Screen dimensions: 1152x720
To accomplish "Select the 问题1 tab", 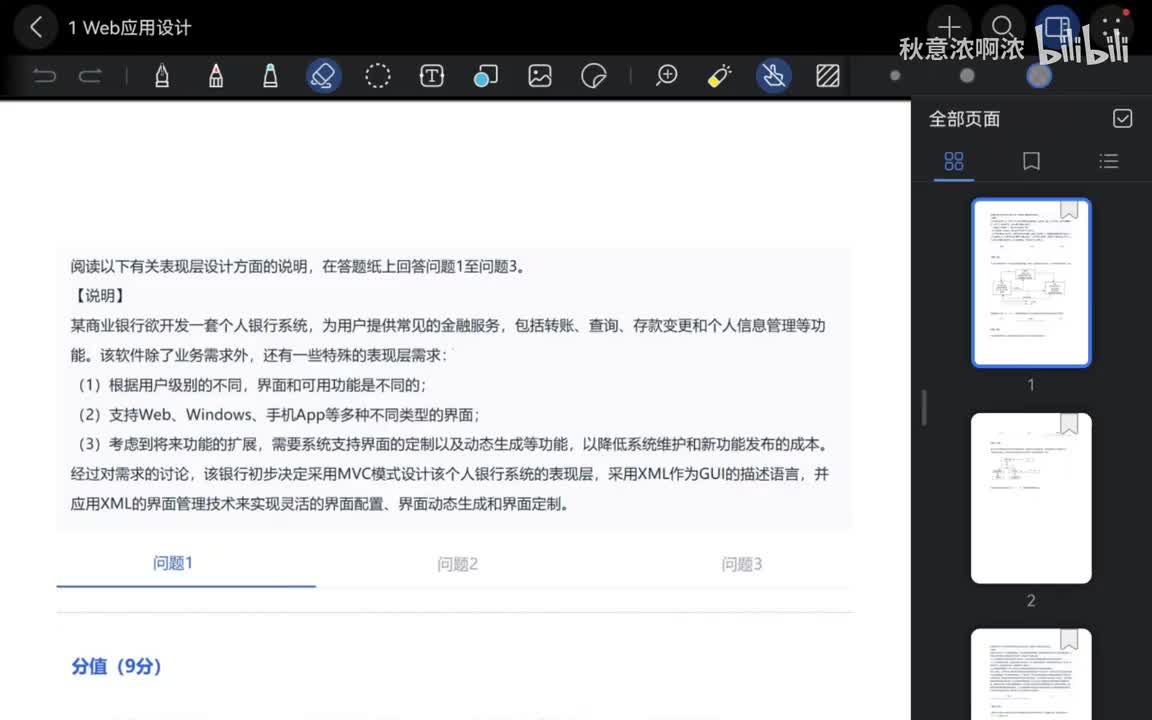I will click(173, 564).
